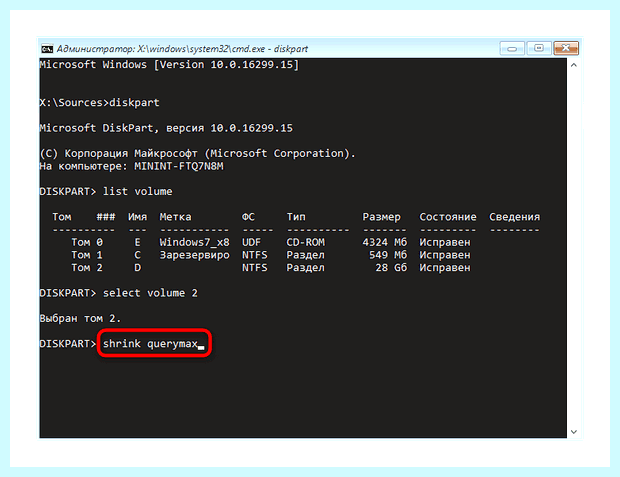Screen dimensions: 620x477
Task: Click the 'Том' column header
Action: 62,217
